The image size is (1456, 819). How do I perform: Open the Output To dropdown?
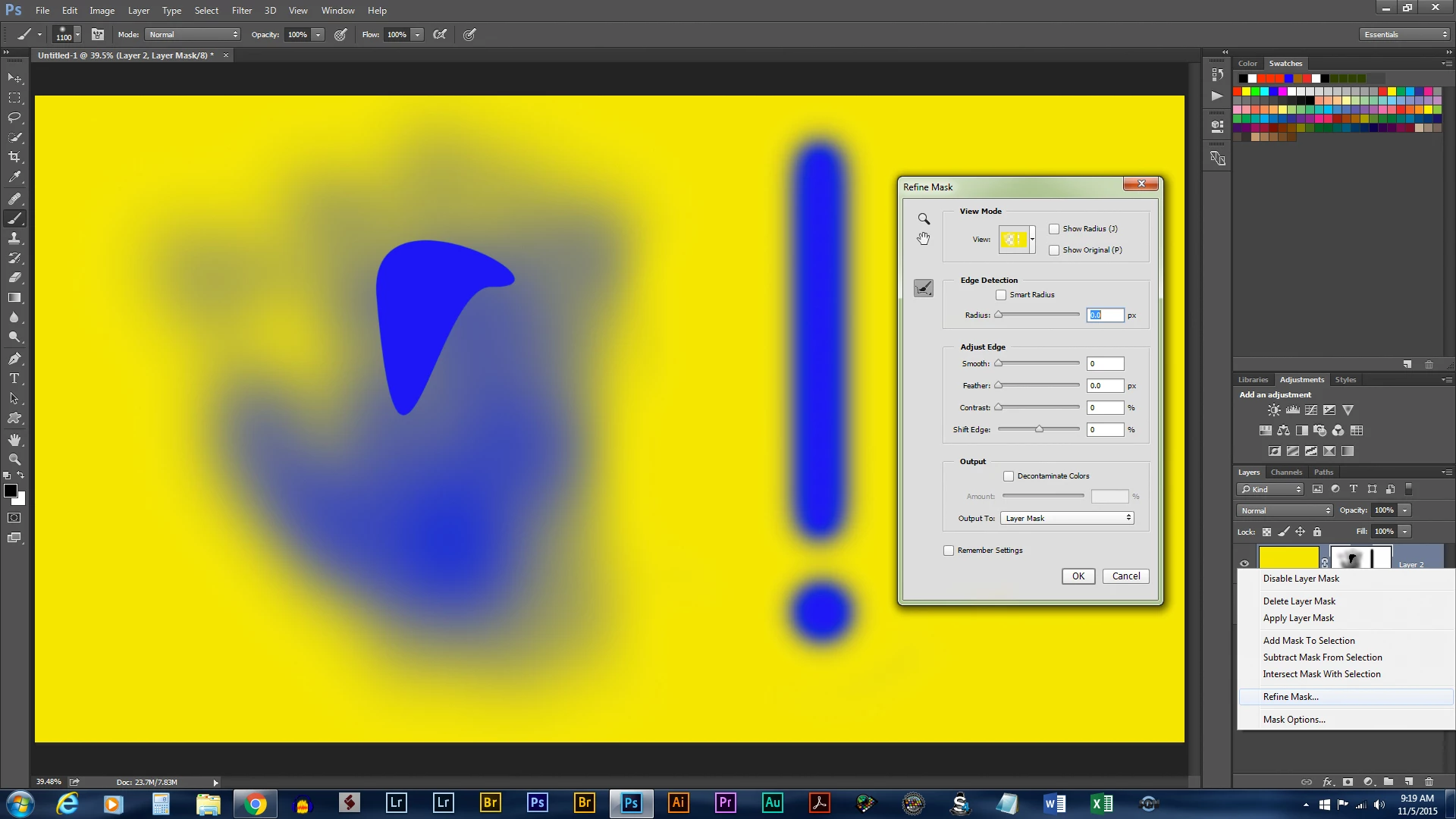point(1067,518)
